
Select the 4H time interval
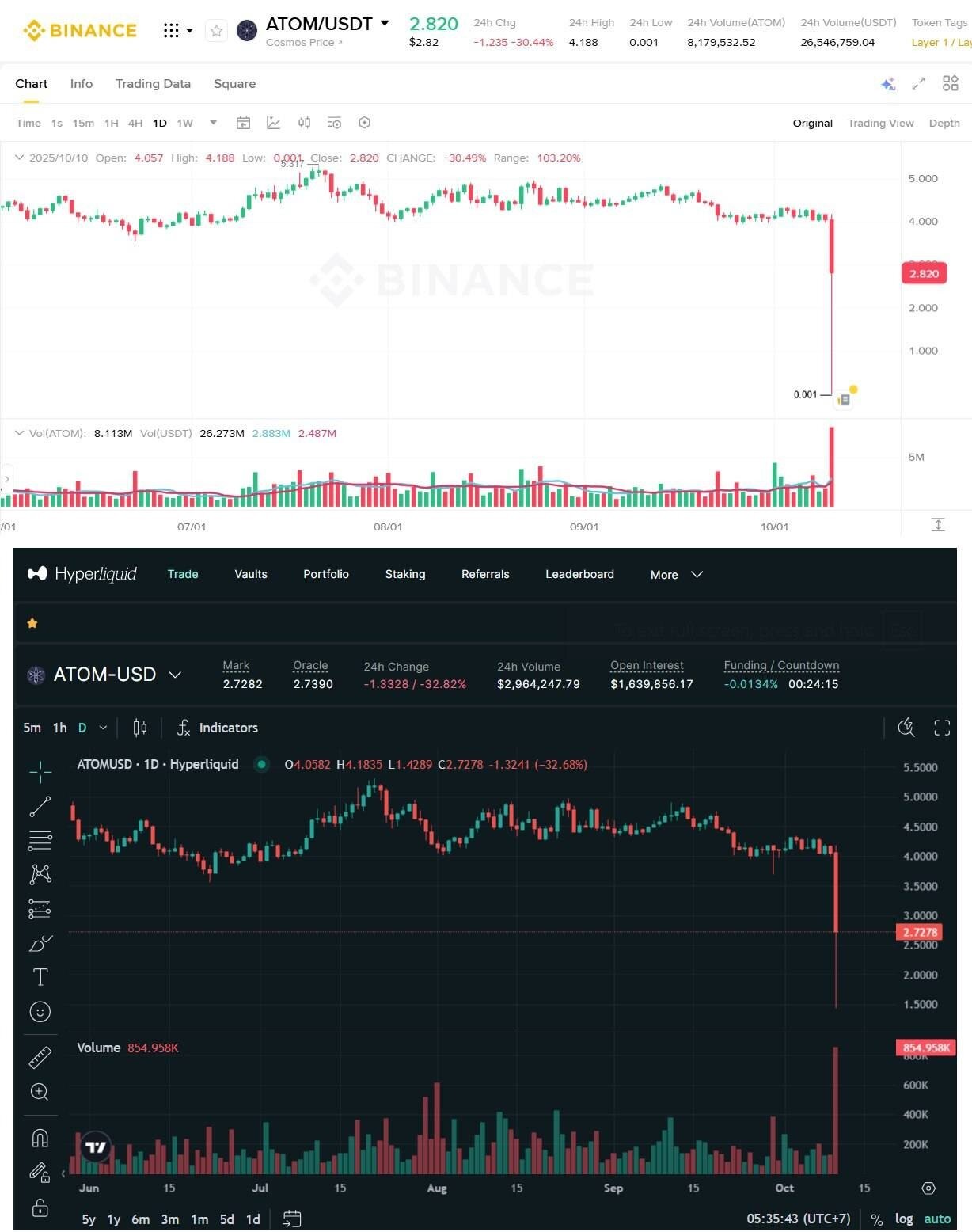(x=135, y=123)
